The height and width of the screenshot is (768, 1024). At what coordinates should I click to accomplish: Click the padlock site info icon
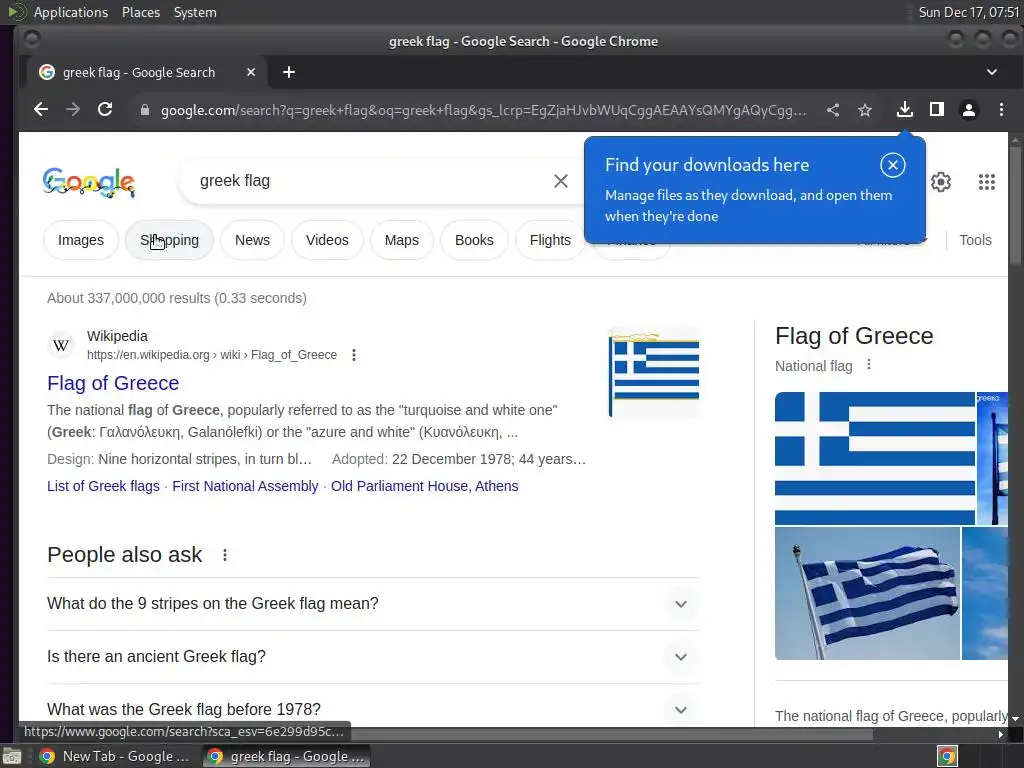[x=145, y=110]
